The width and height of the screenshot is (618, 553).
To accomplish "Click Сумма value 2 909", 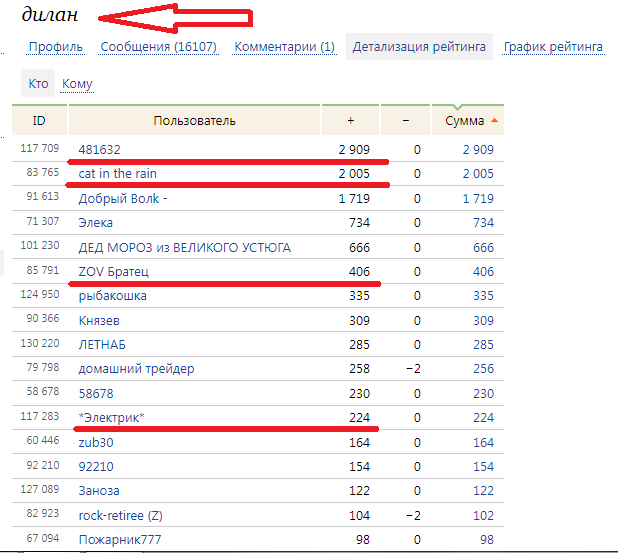I will click(478, 149).
